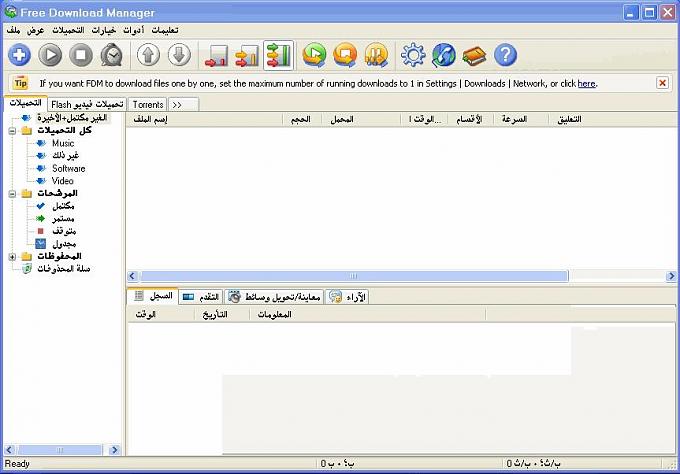Close the tip bar with red X
The width and height of the screenshot is (680, 474).
662,83
